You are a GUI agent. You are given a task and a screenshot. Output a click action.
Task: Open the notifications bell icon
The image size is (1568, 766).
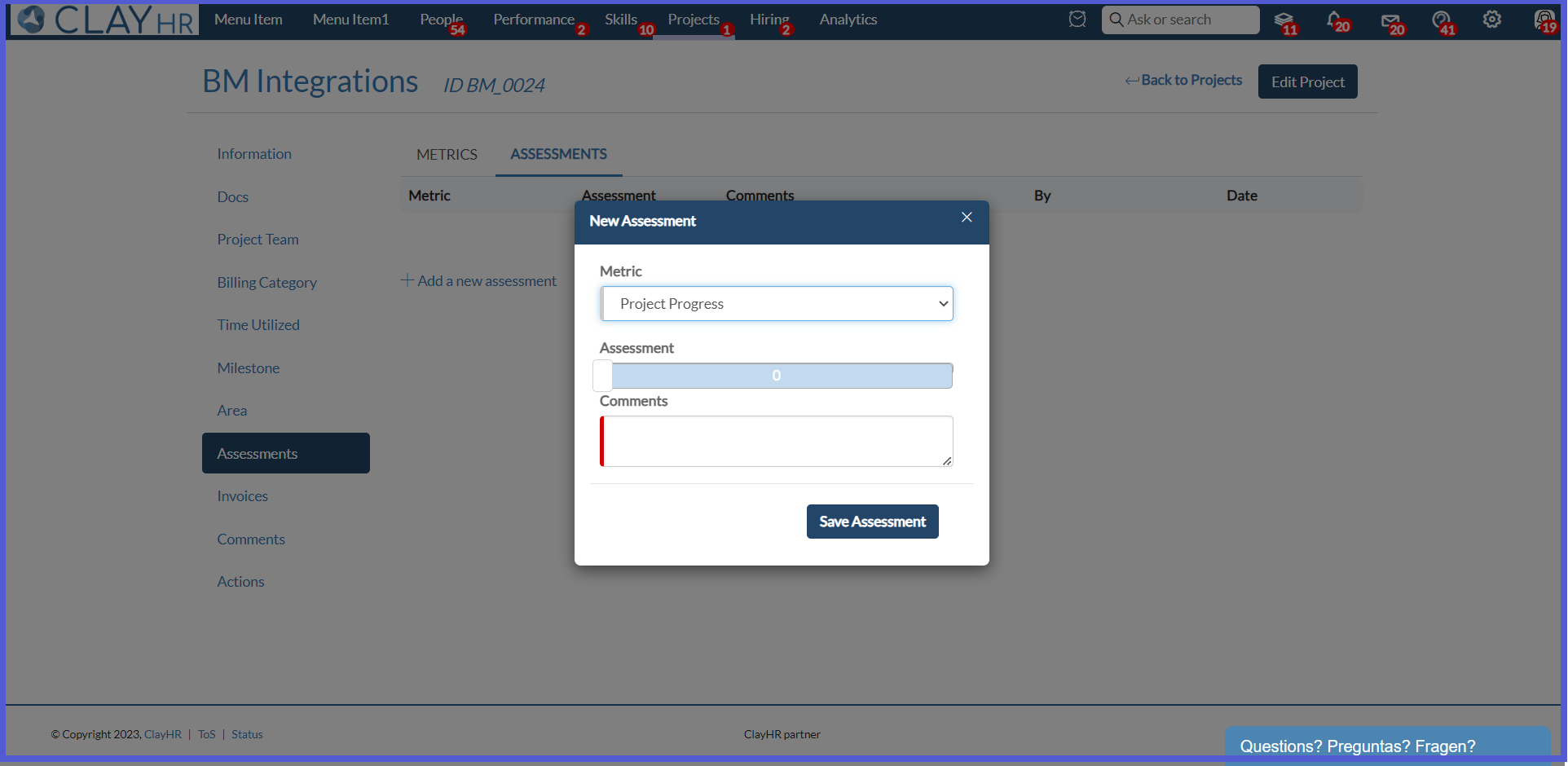[x=1335, y=20]
